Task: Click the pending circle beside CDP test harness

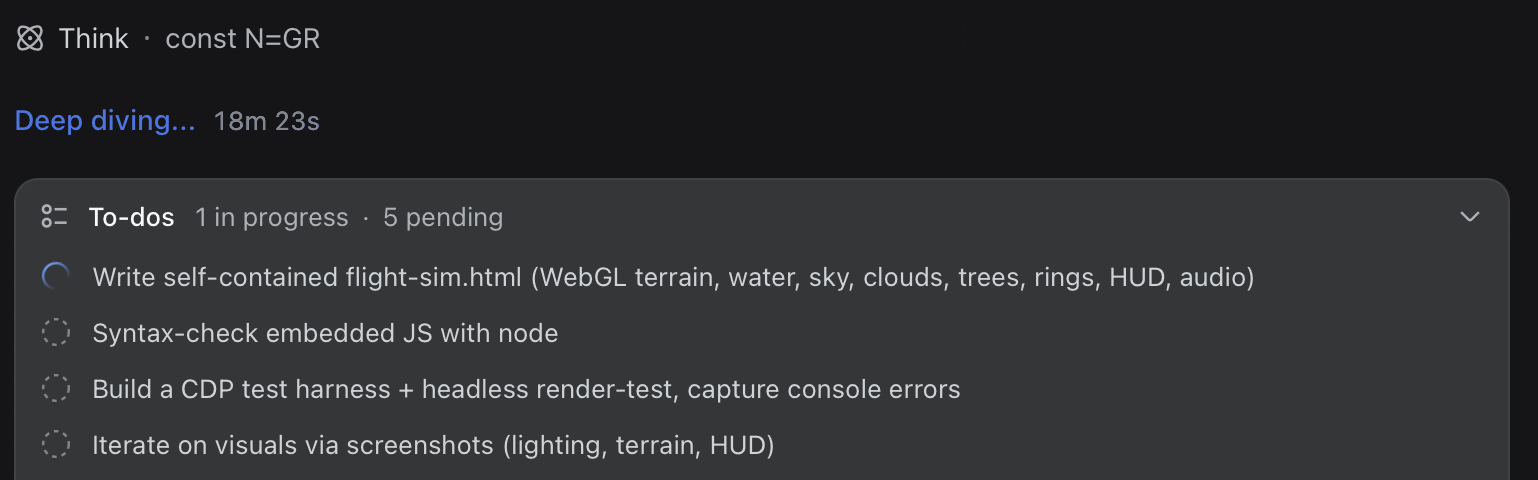Action: click(55, 389)
